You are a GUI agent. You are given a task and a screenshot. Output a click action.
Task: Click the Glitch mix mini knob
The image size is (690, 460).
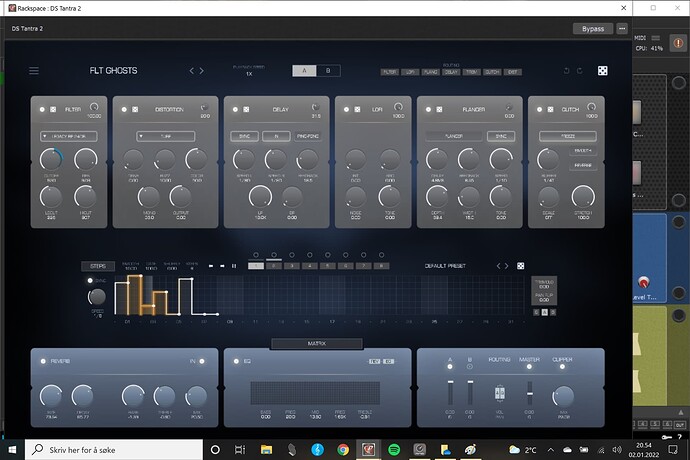[591, 107]
